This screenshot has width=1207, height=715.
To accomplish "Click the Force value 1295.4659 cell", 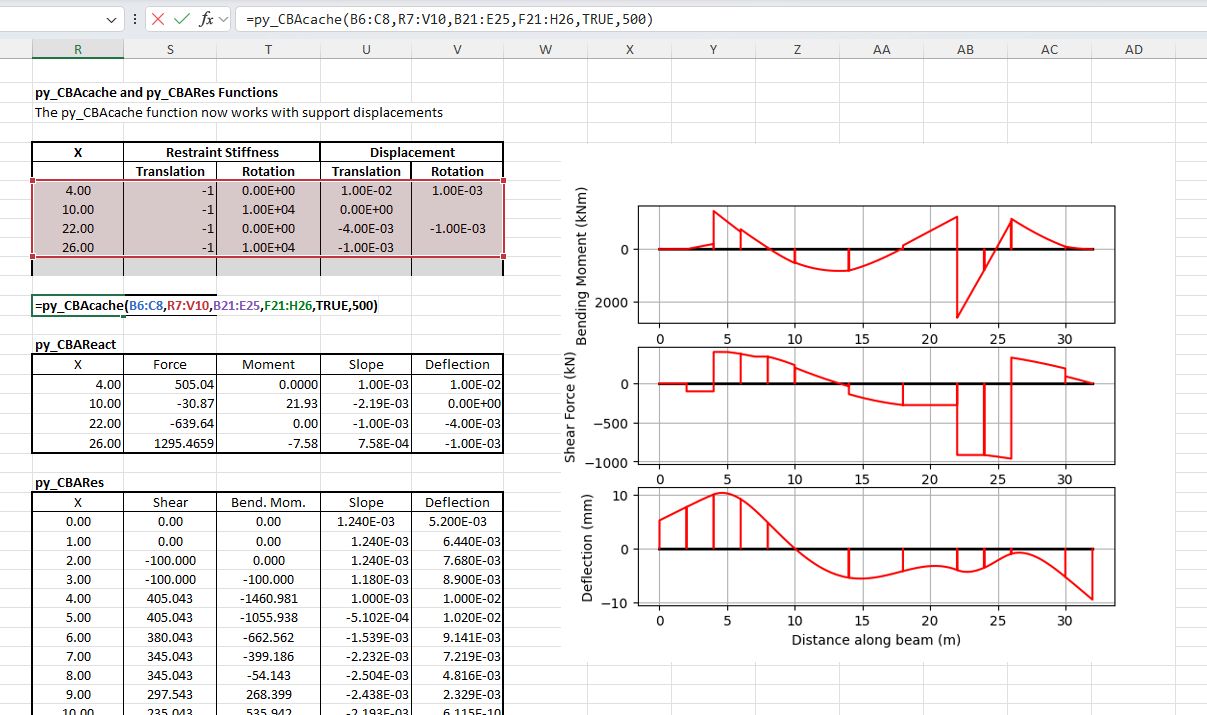I will [170, 443].
